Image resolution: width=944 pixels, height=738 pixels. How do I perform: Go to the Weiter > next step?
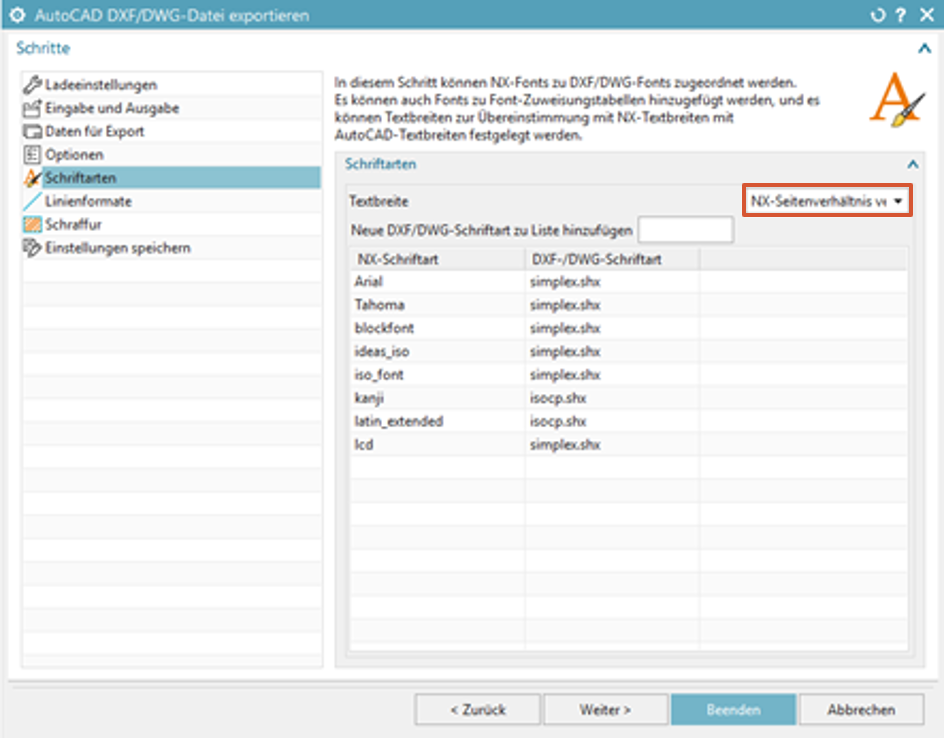[x=605, y=709]
